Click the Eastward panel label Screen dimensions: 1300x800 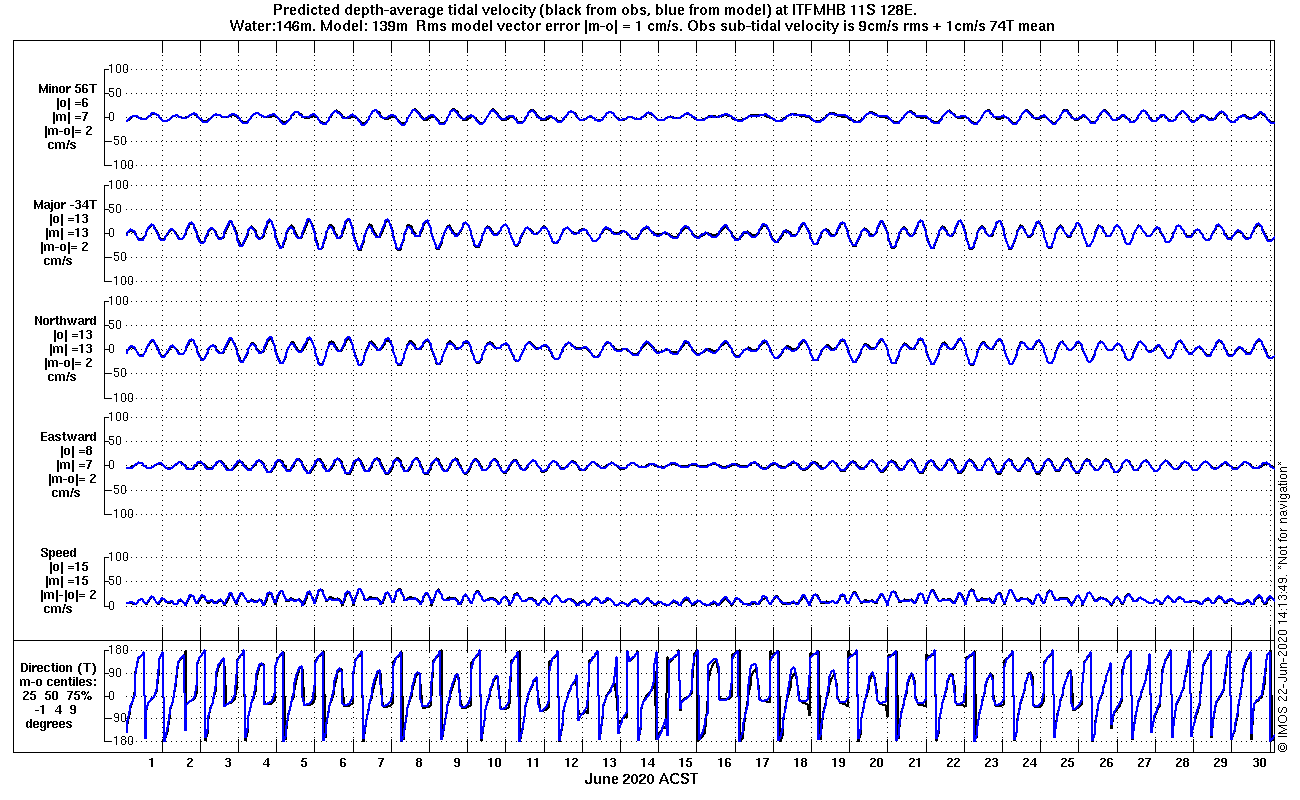(x=69, y=437)
